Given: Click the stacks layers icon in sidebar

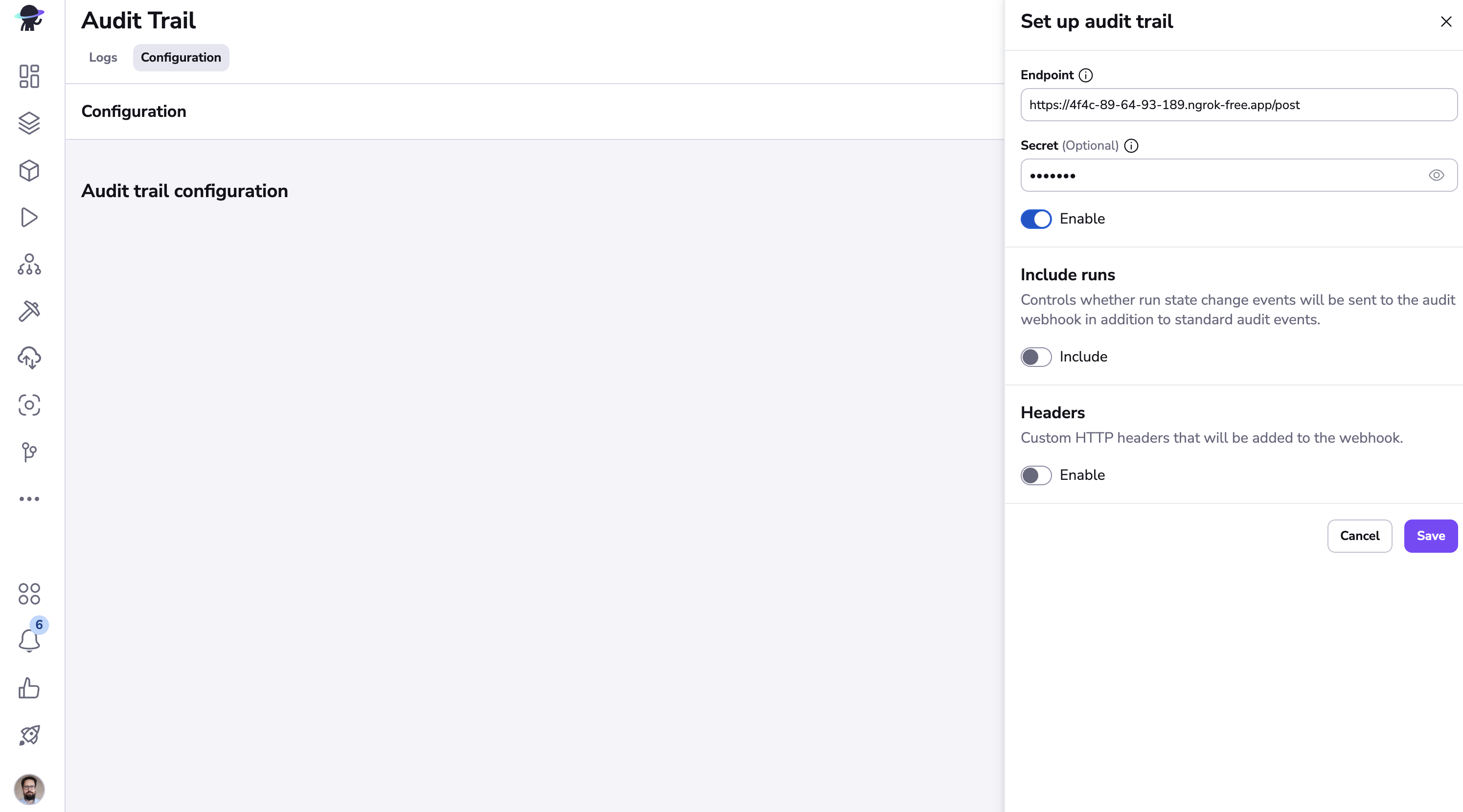Looking at the screenshot, I should pyautogui.click(x=29, y=123).
